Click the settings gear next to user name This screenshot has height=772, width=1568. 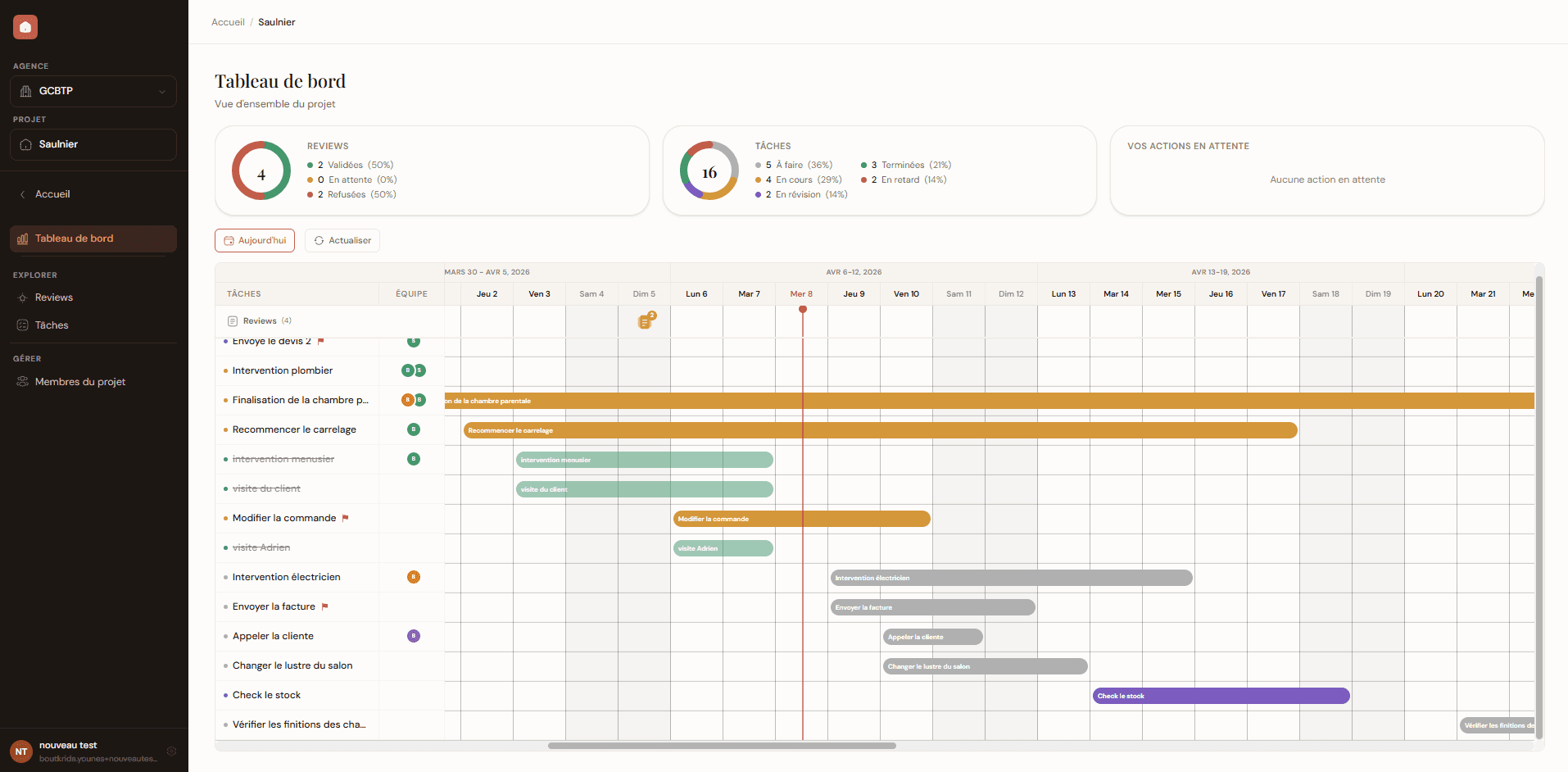171,751
